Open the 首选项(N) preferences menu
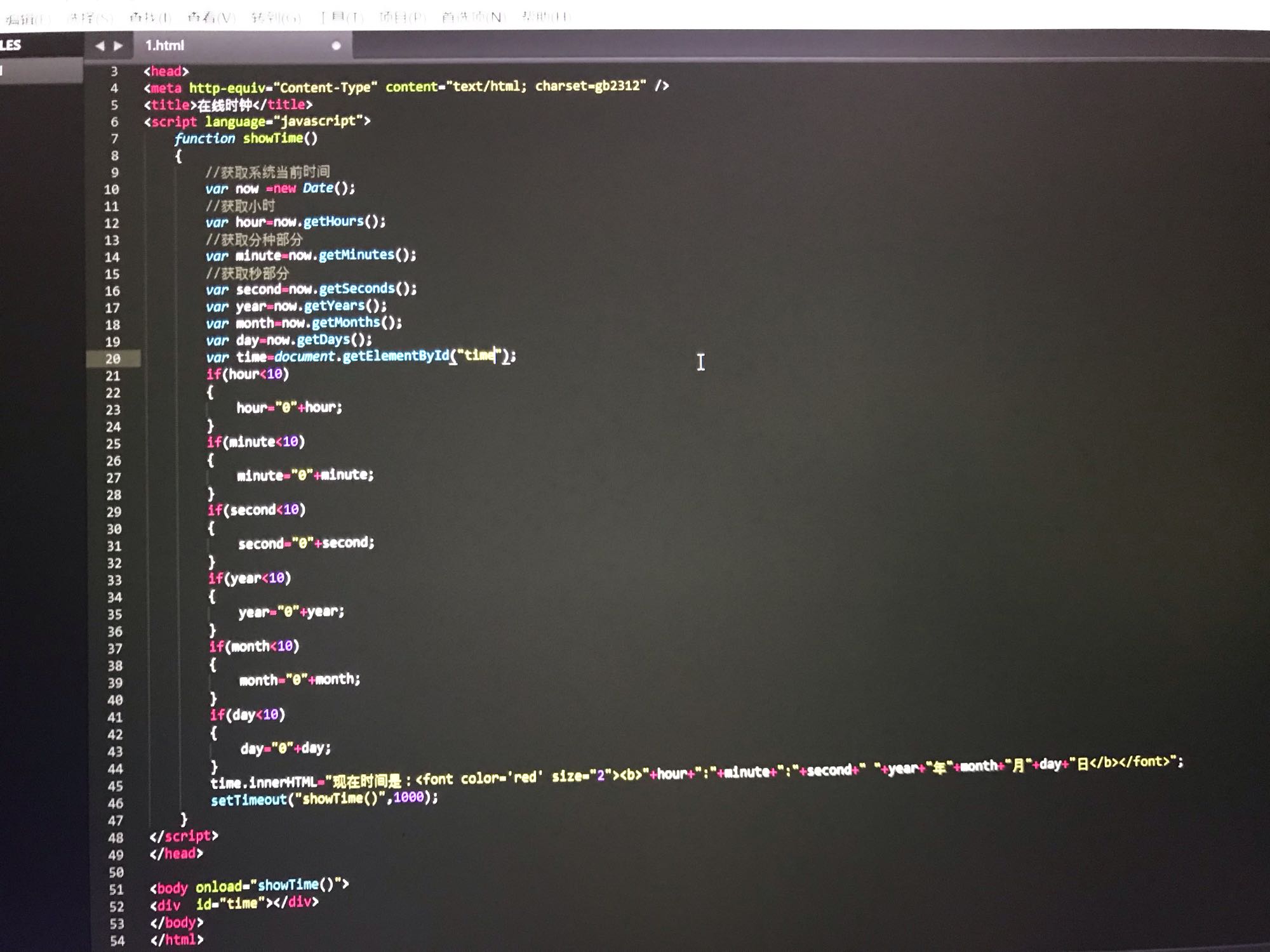 click(x=473, y=17)
